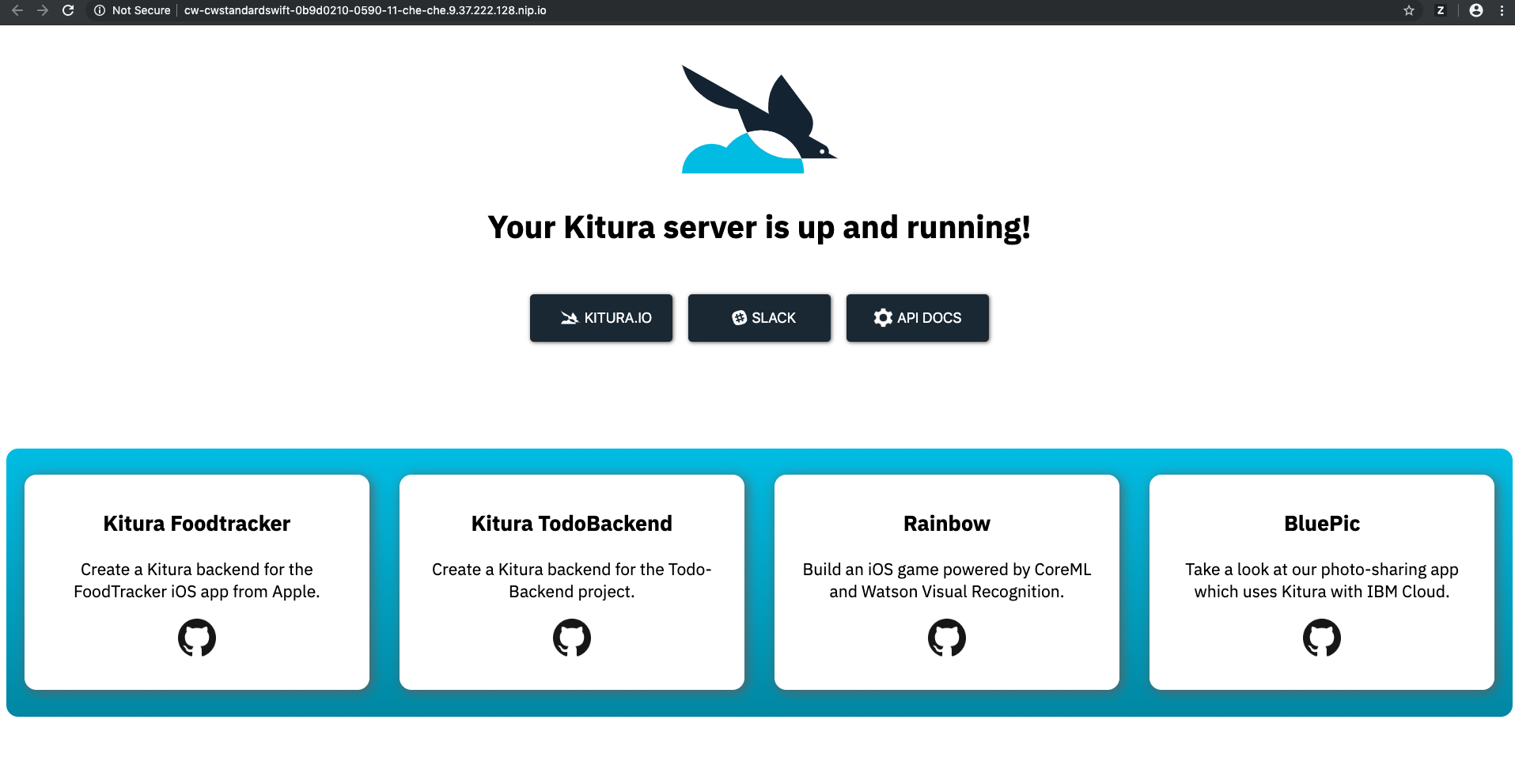Go forward using browser forward arrow

[x=43, y=10]
